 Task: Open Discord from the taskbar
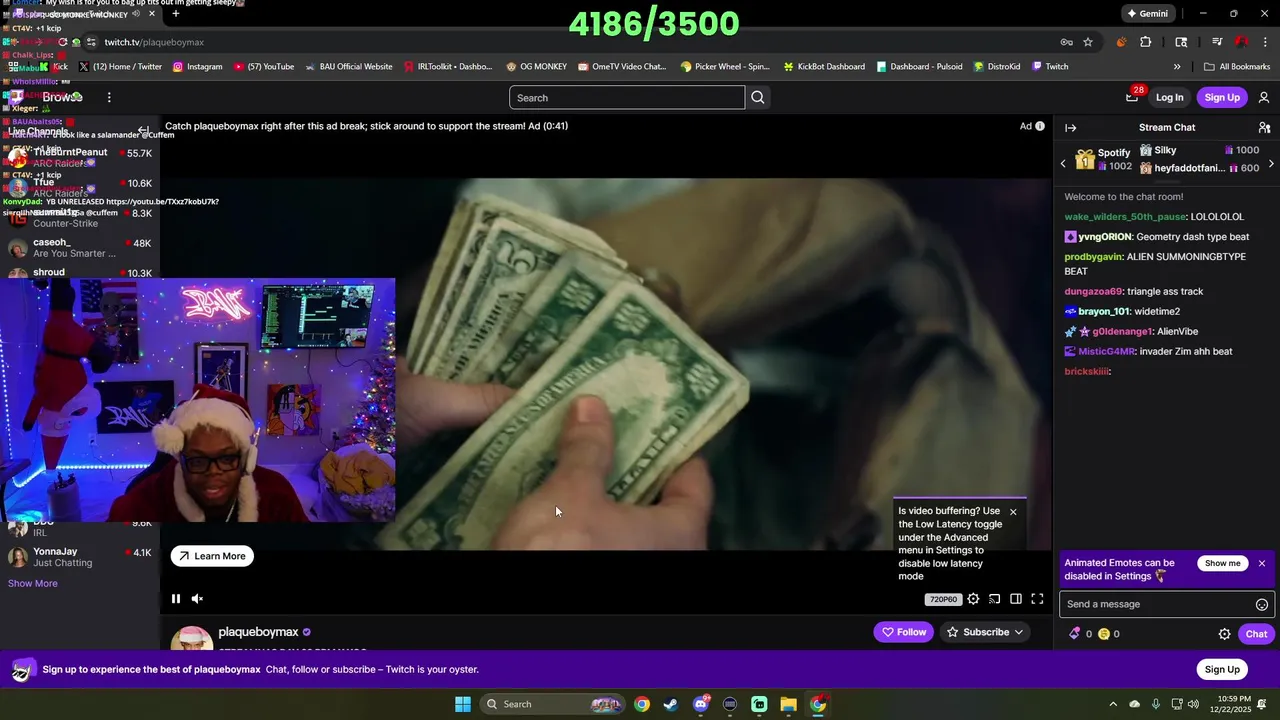(701, 704)
